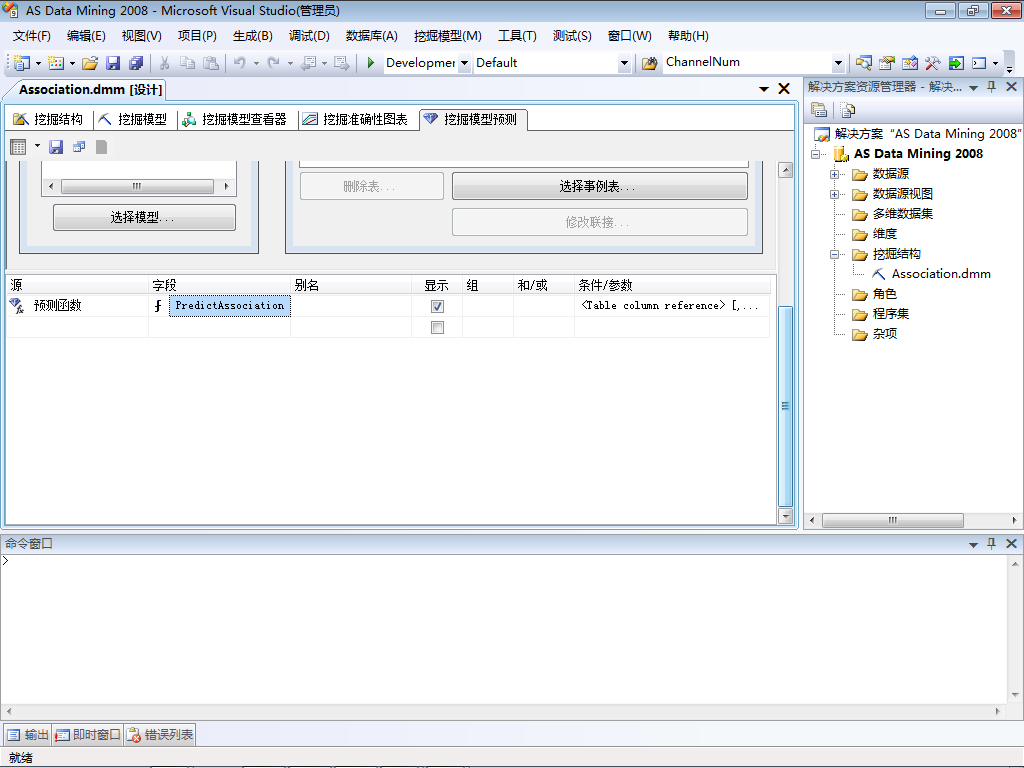
Task: Switch the query view with the grid icon
Action: [x=18, y=147]
